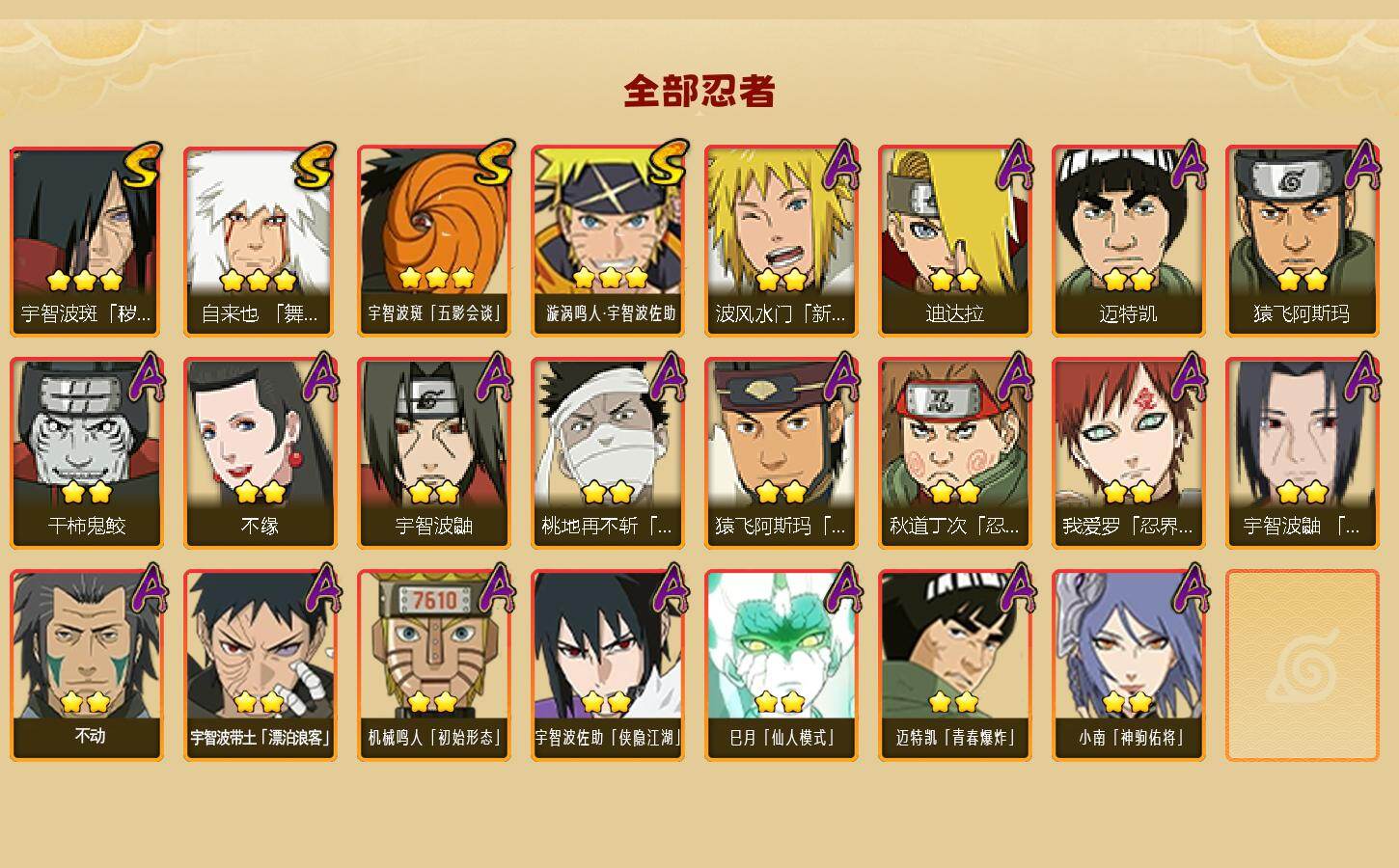Click the 猿飞阿斯玛 card in first row

point(1302,241)
